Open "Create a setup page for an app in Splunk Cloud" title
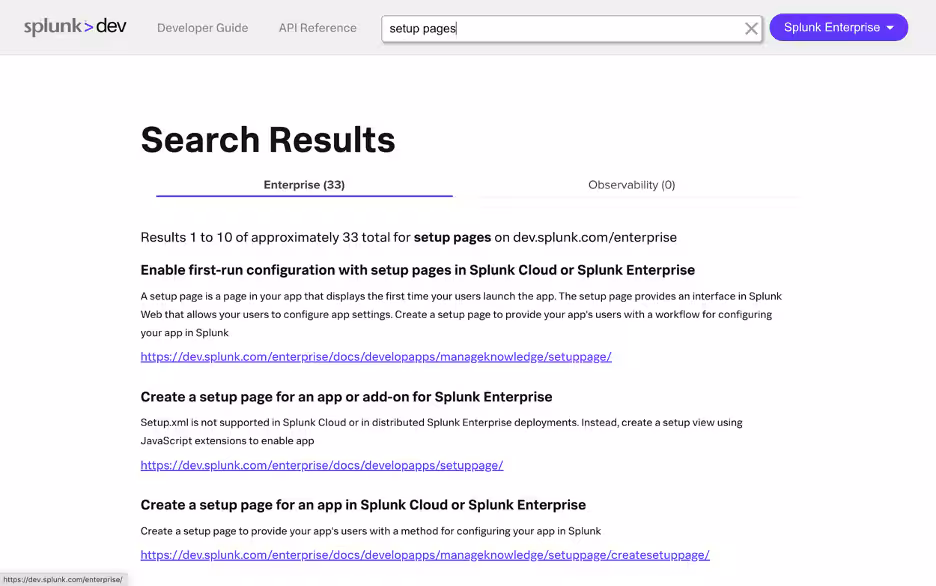The width and height of the screenshot is (936, 586). 363,505
